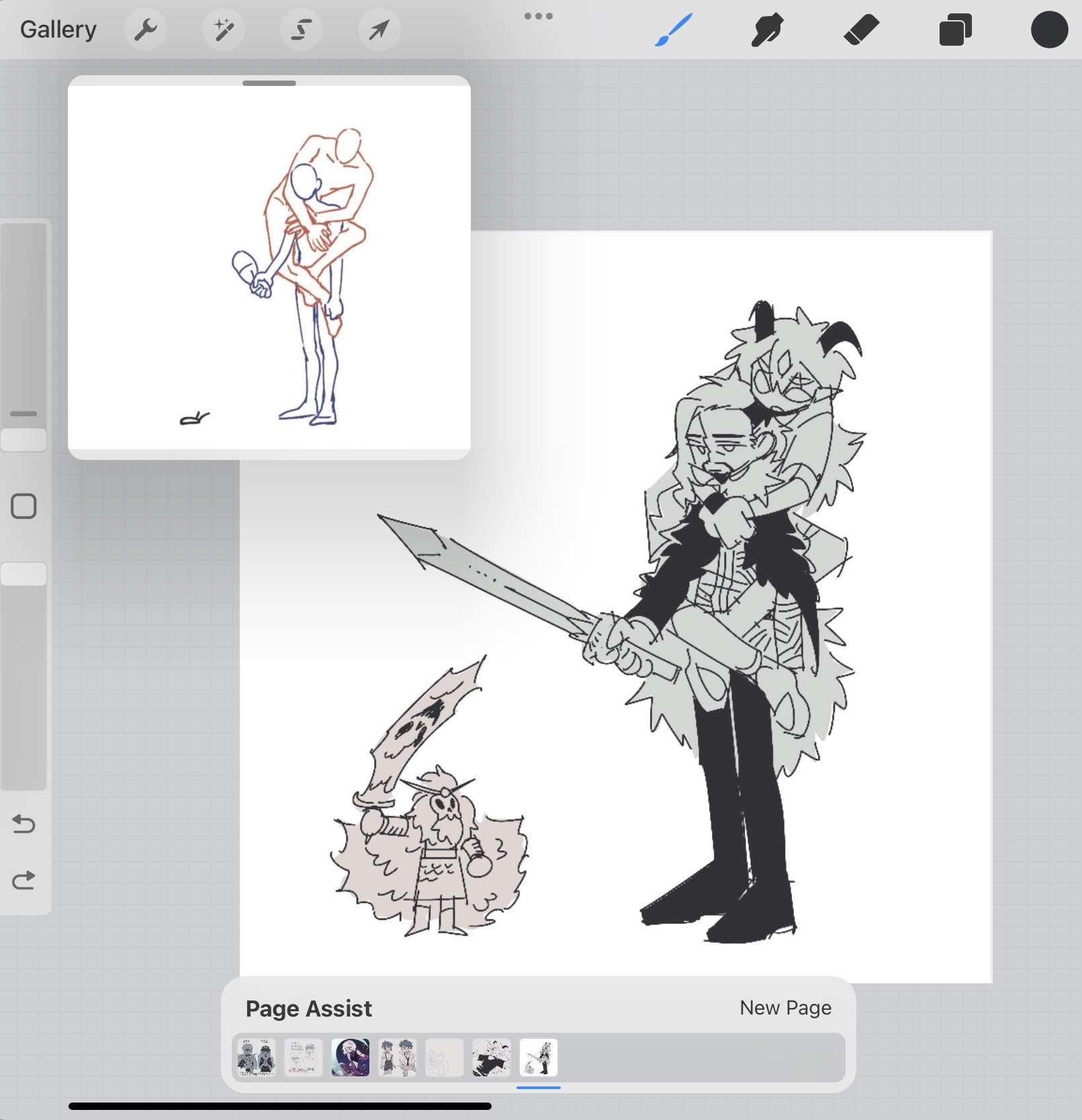The height and width of the screenshot is (1120, 1082).
Task: Select the Brush tool
Action: coord(674,30)
